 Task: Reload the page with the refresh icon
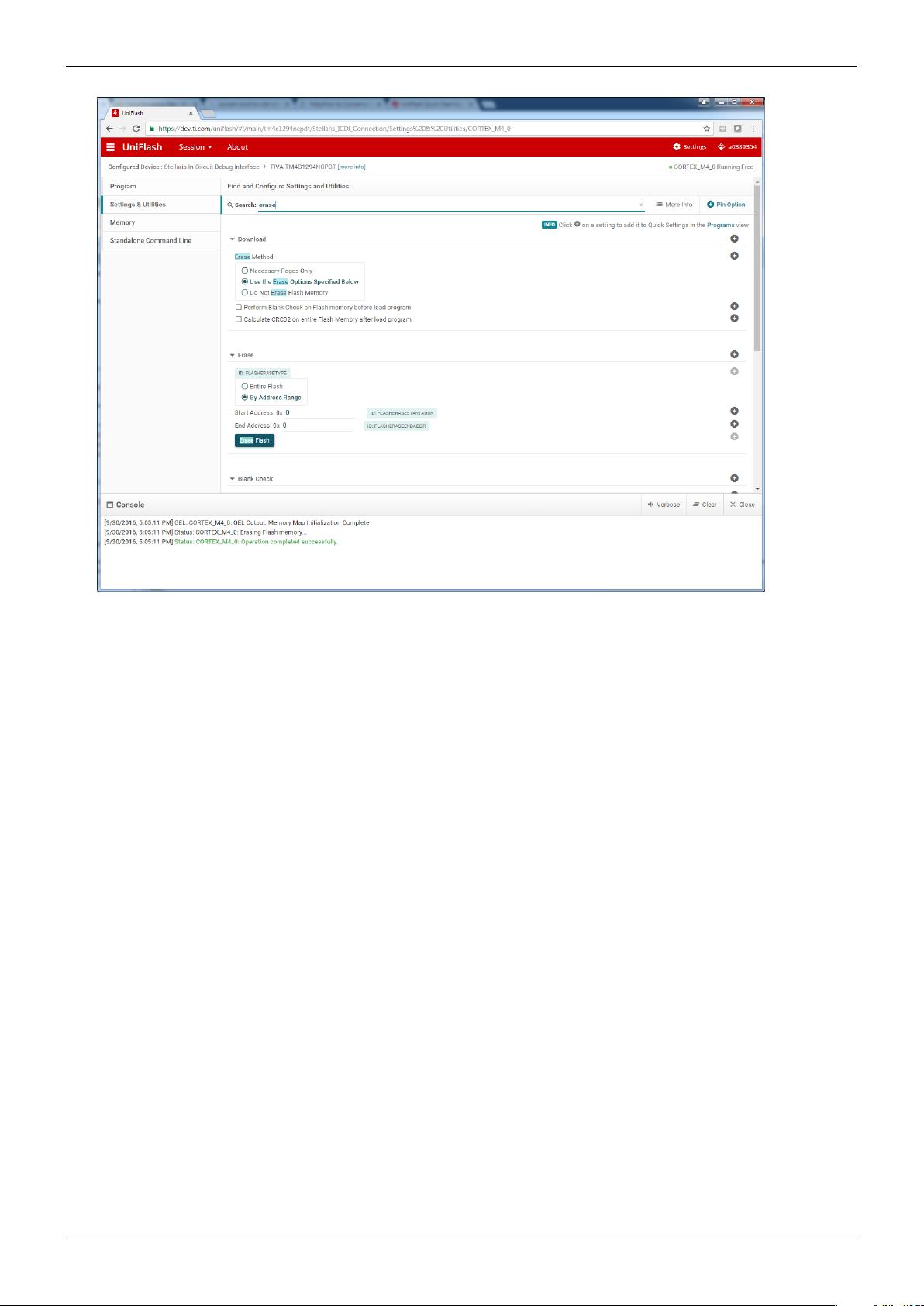(136, 129)
